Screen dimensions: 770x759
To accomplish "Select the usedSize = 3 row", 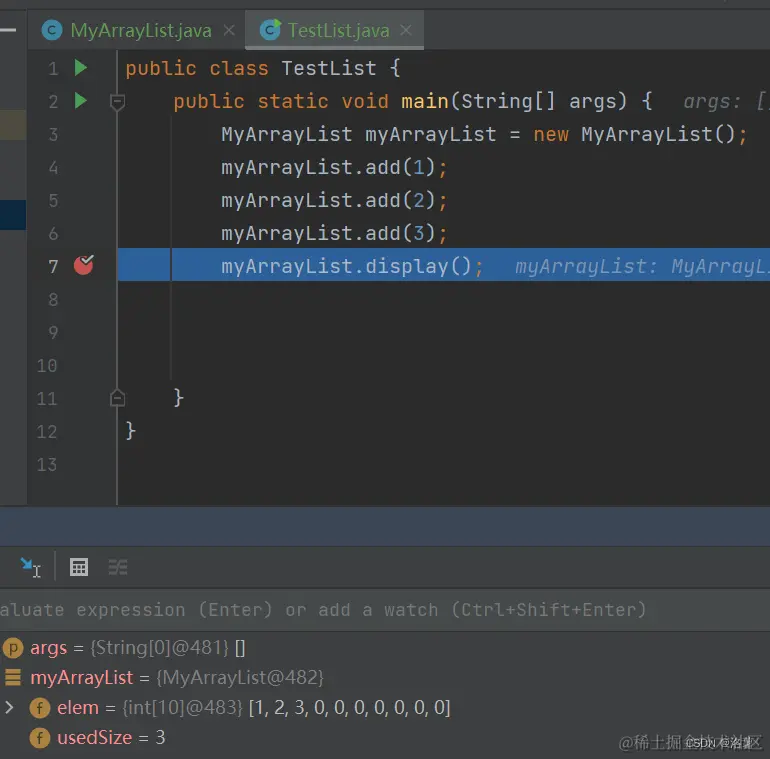I will (x=385, y=737).
